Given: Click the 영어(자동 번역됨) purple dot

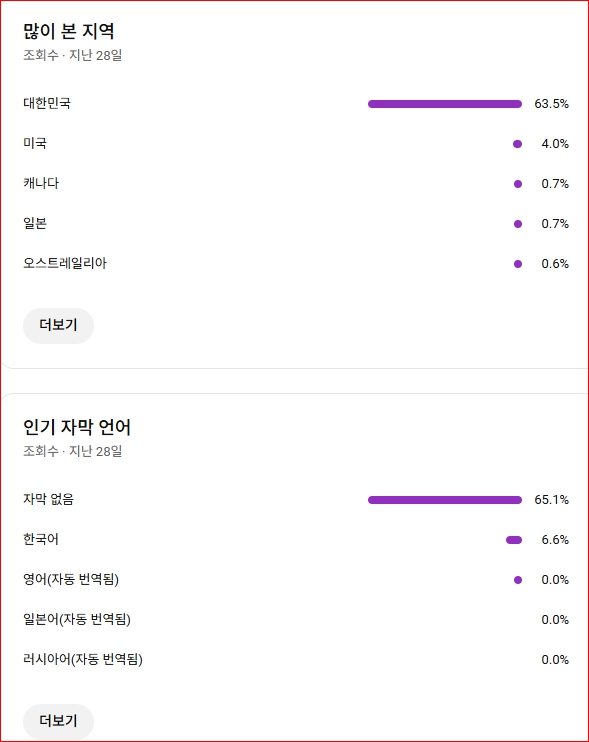Looking at the screenshot, I should [x=518, y=580].
